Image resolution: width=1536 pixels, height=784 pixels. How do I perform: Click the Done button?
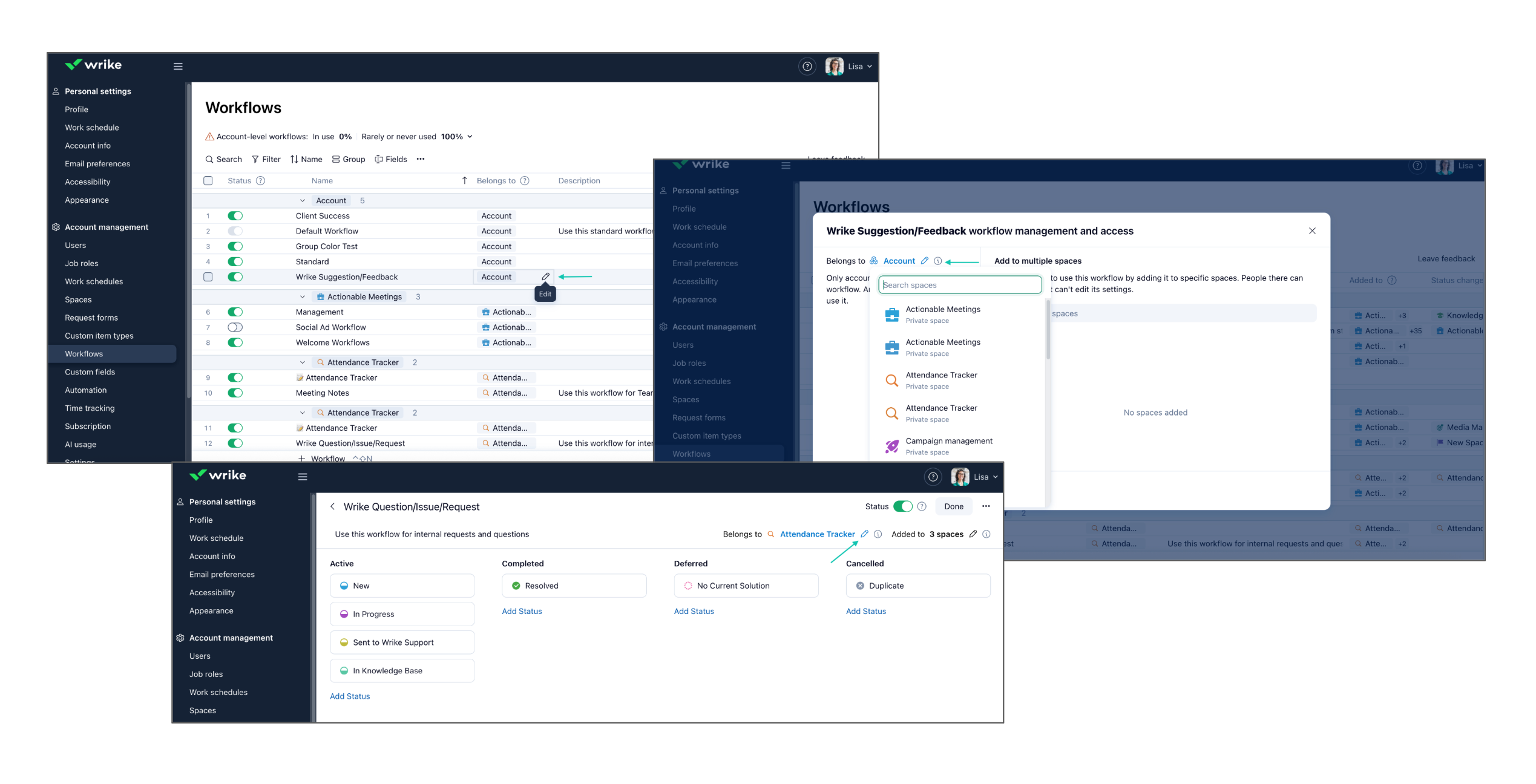point(954,506)
